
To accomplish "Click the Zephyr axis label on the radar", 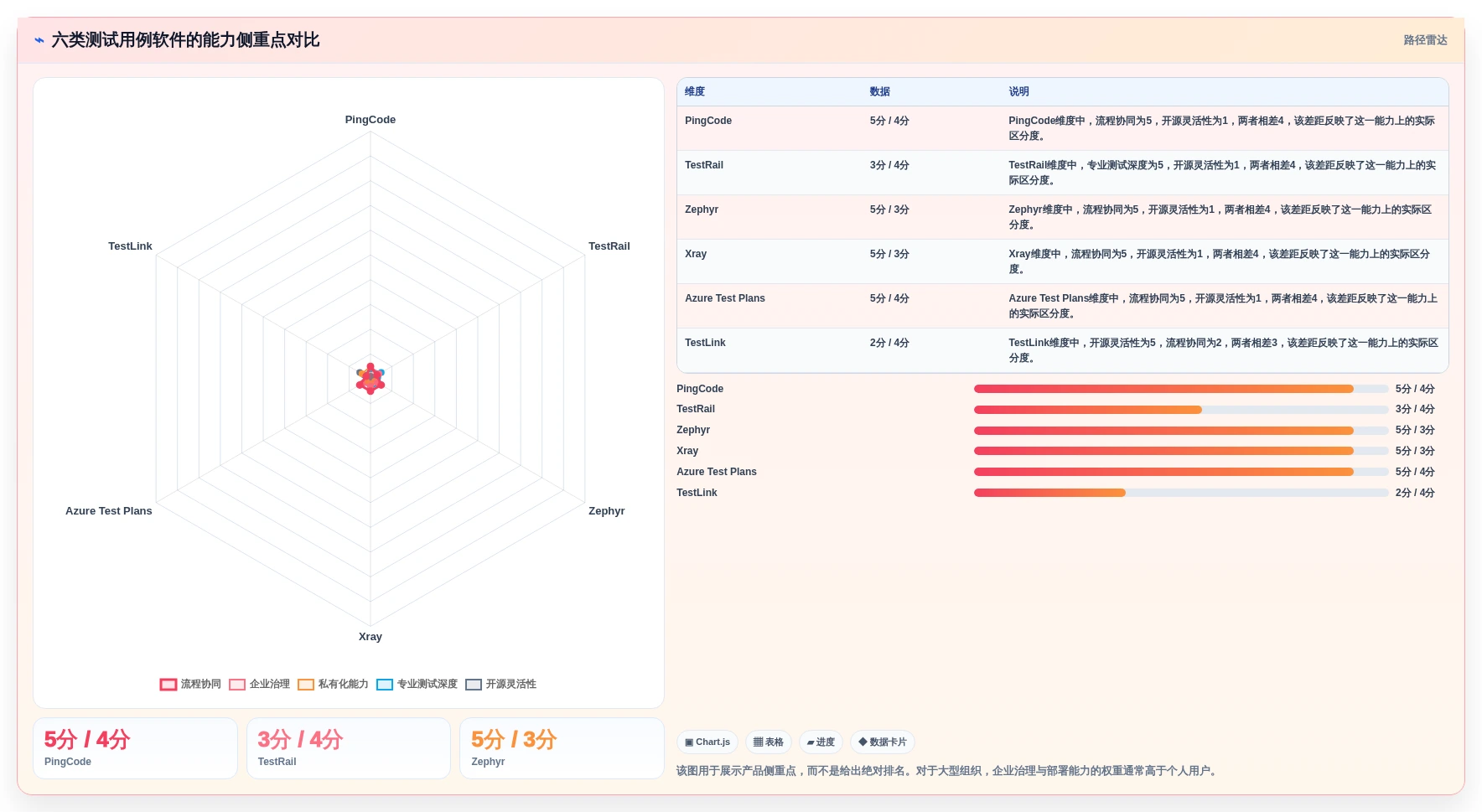I will coord(607,511).
